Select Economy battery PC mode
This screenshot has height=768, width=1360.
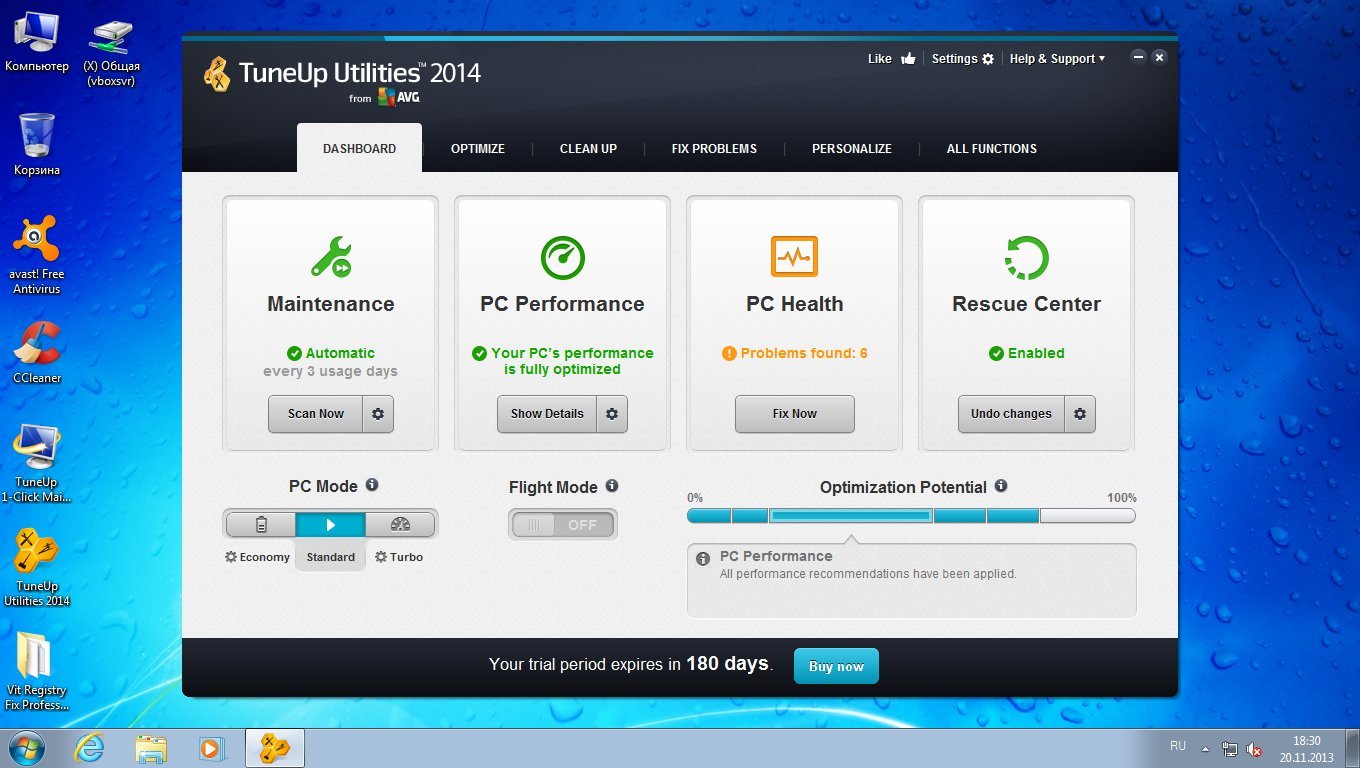(261, 524)
